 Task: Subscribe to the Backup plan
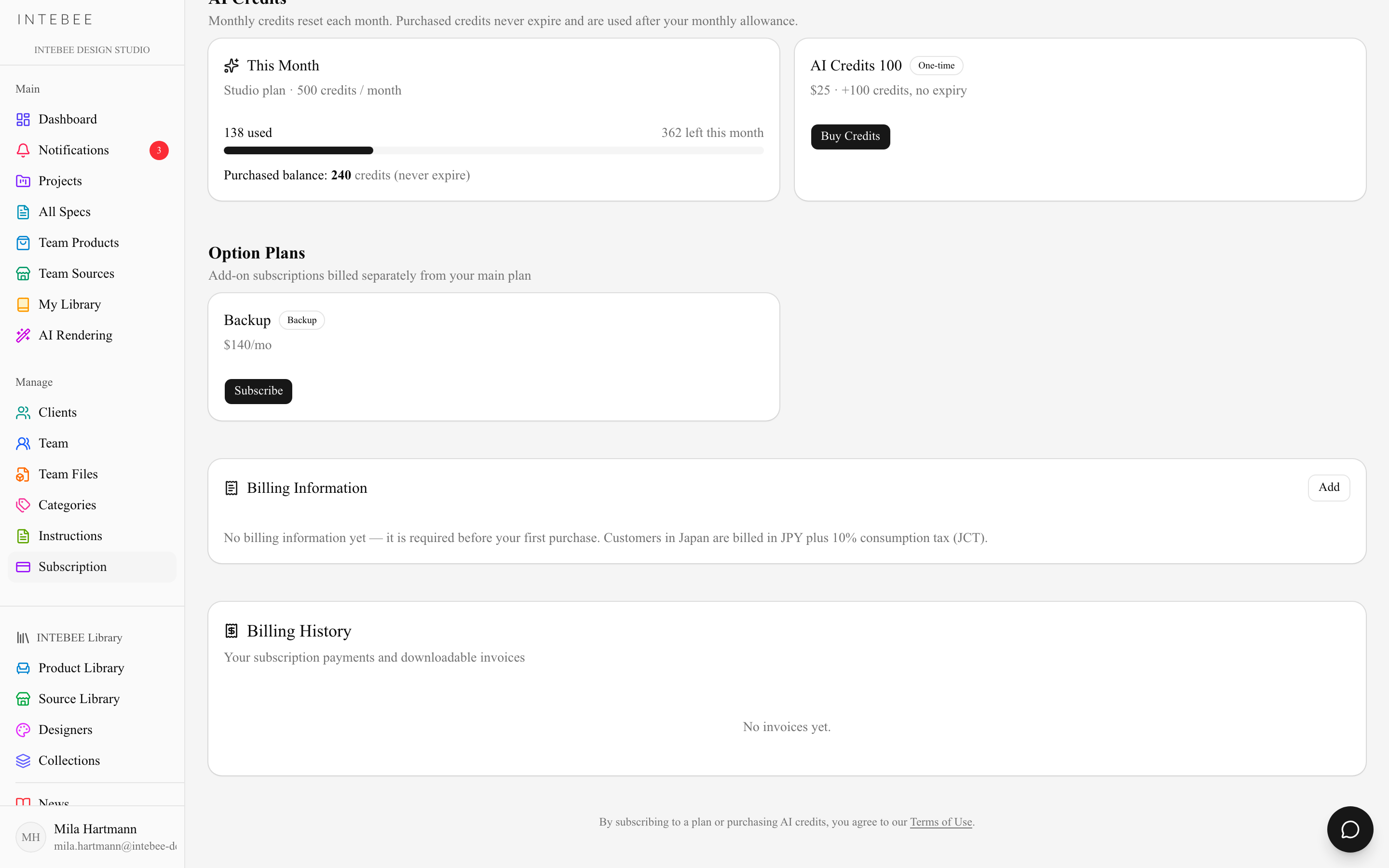(259, 391)
